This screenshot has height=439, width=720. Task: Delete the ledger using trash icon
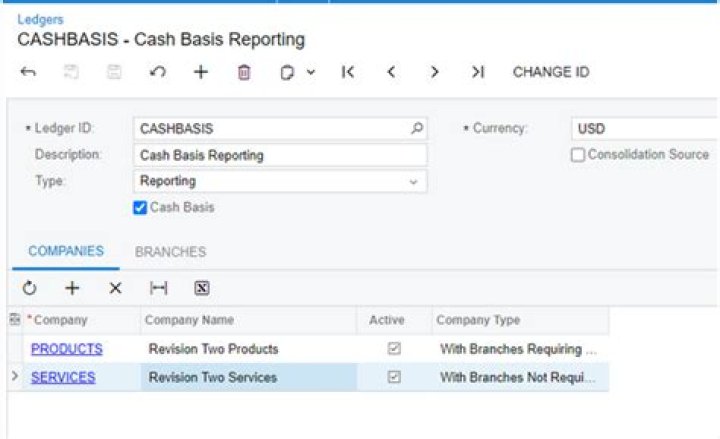(244, 72)
